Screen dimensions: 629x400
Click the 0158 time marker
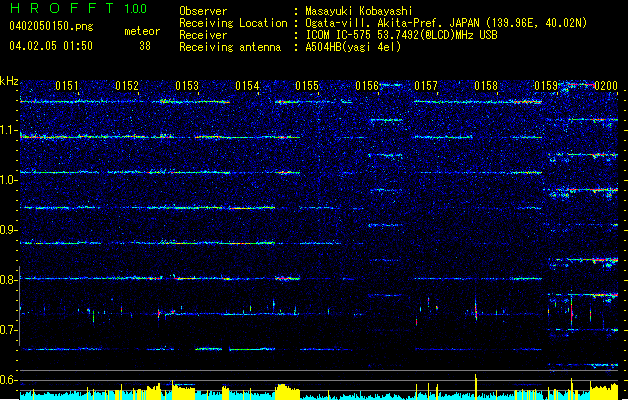[x=486, y=86]
